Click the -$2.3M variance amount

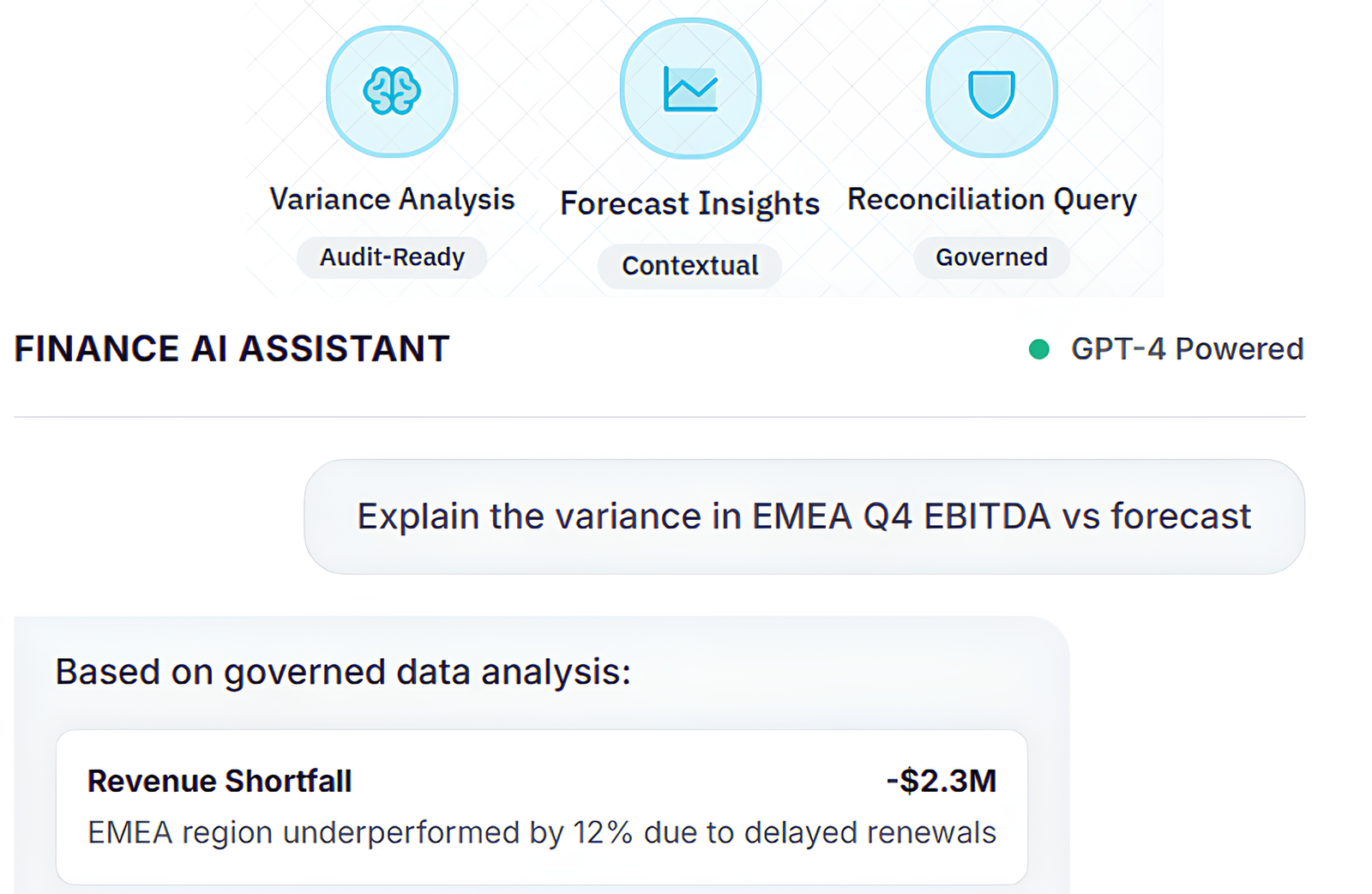(x=941, y=782)
